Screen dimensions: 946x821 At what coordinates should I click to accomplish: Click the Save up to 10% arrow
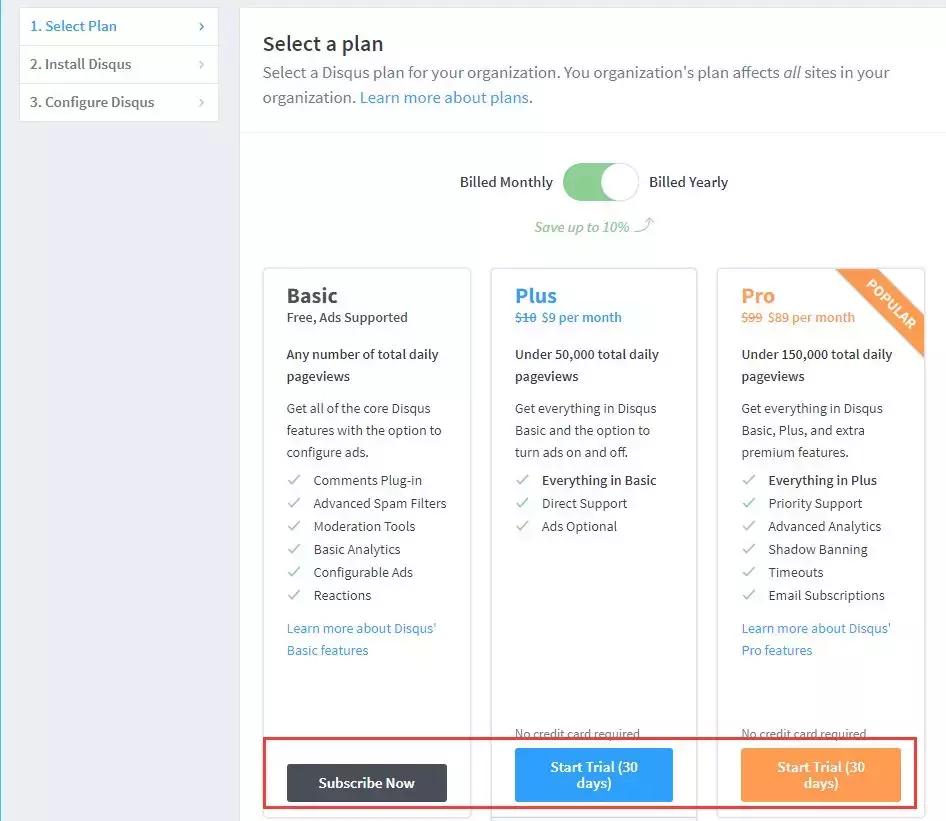click(x=644, y=225)
